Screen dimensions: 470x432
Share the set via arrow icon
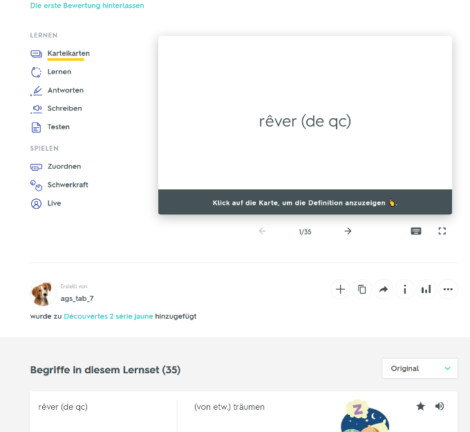tap(383, 289)
